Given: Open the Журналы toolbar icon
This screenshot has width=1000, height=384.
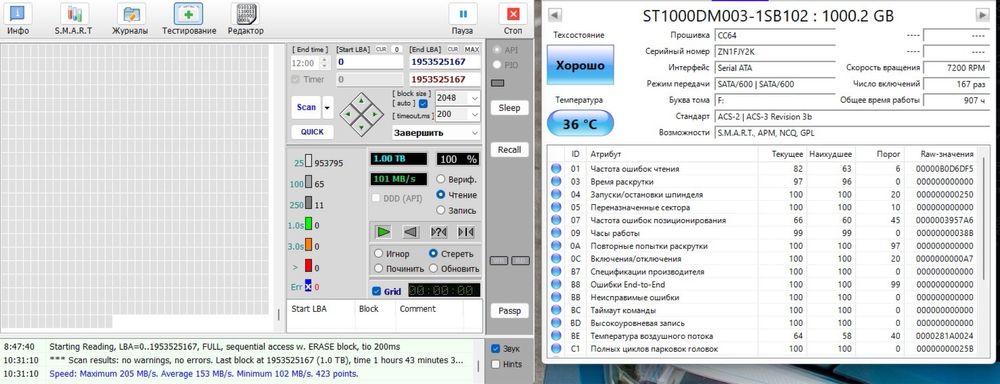Looking at the screenshot, I should click(131, 13).
